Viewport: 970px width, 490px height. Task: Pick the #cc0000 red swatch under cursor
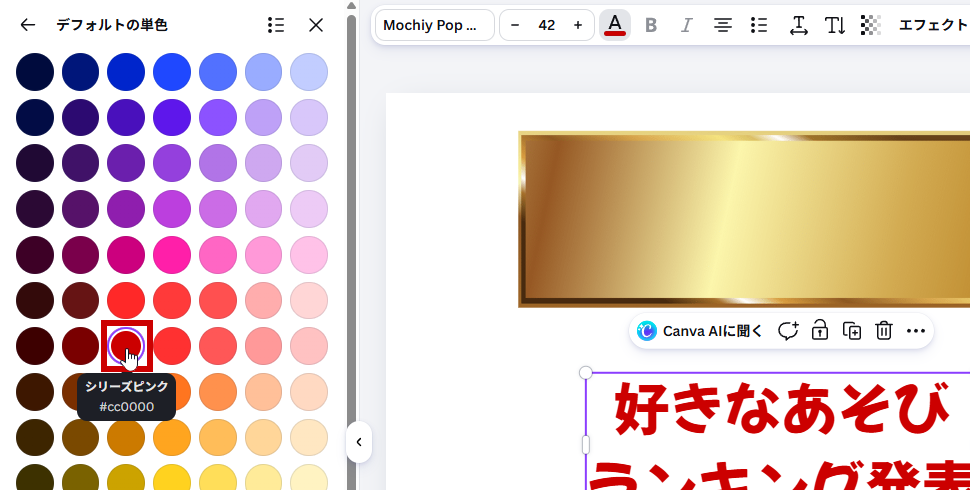[x=126, y=346]
